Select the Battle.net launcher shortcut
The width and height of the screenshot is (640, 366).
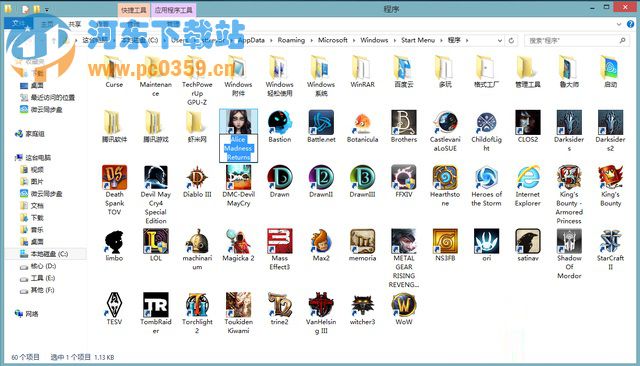pos(321,122)
